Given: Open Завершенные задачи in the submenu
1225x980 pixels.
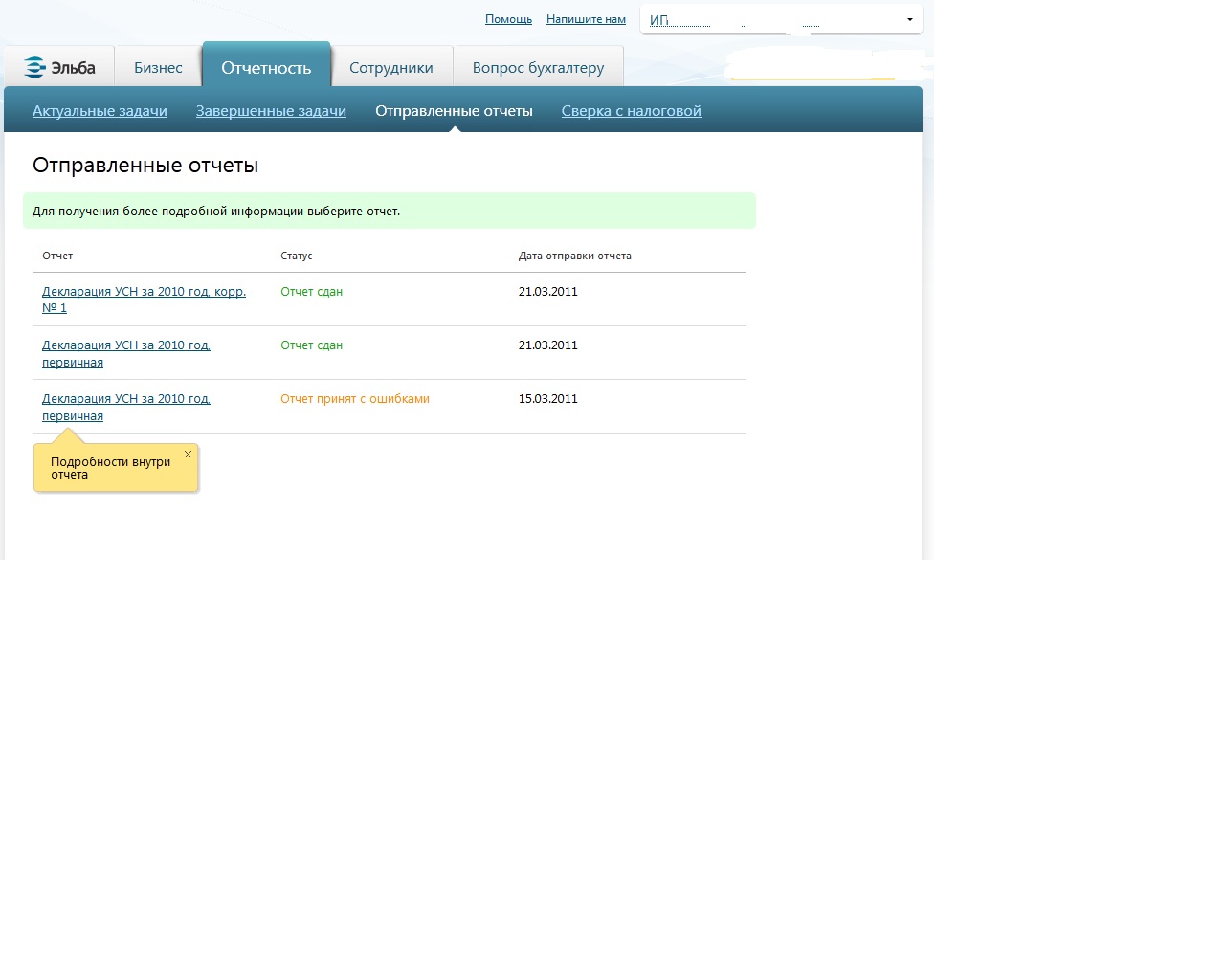Looking at the screenshot, I should [271, 111].
